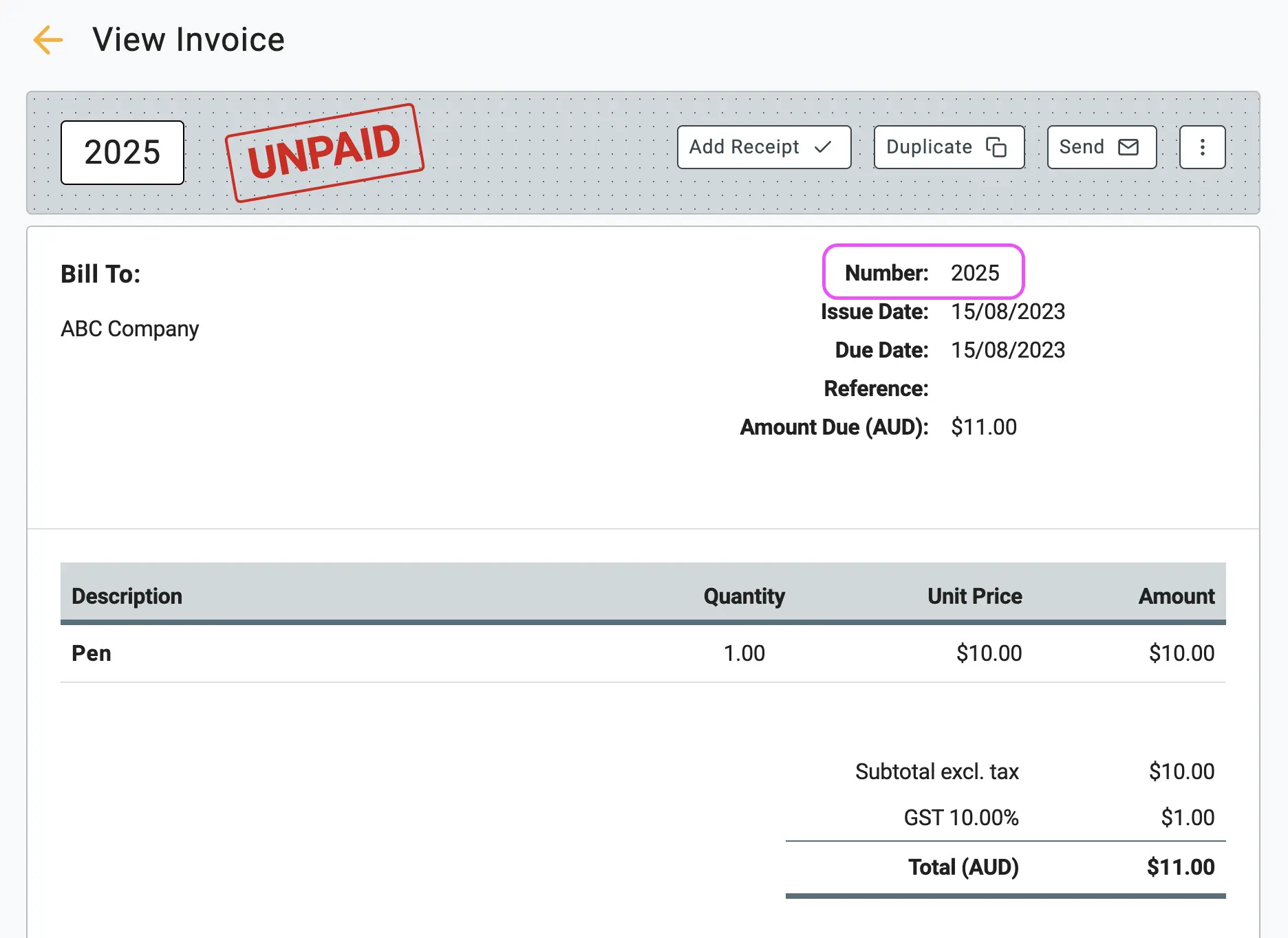1288x938 pixels.
Task: Click the Amount Due $11.00 value
Action: pos(984,427)
